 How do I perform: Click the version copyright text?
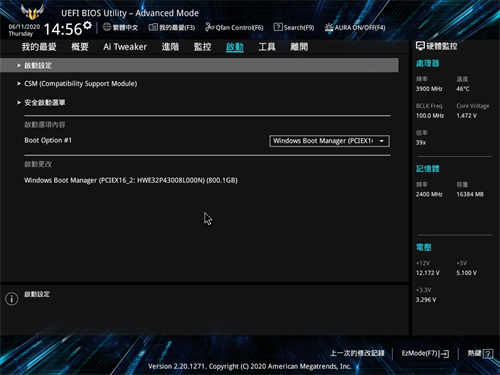[250, 366]
